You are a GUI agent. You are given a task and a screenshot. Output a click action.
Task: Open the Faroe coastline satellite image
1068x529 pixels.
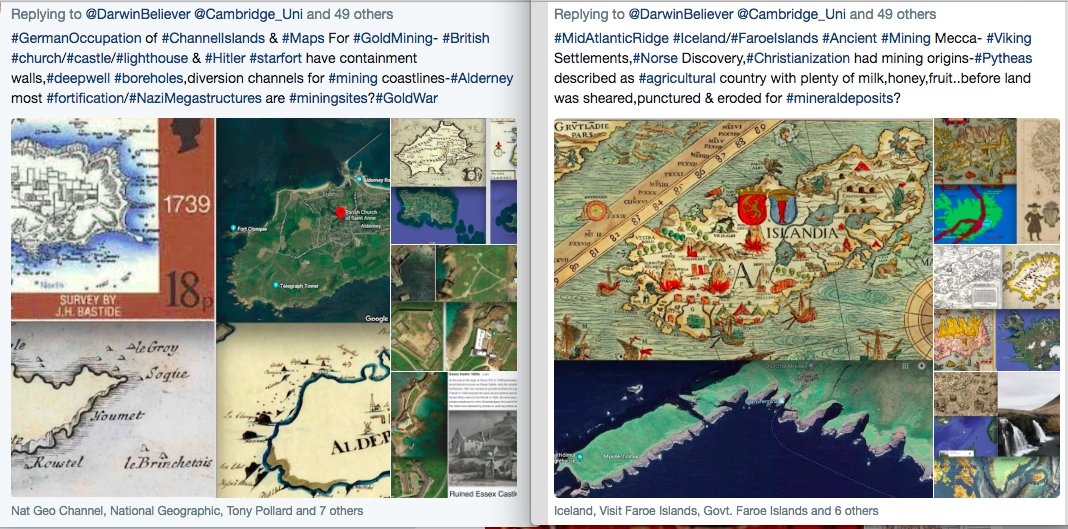pyautogui.click(x=743, y=429)
